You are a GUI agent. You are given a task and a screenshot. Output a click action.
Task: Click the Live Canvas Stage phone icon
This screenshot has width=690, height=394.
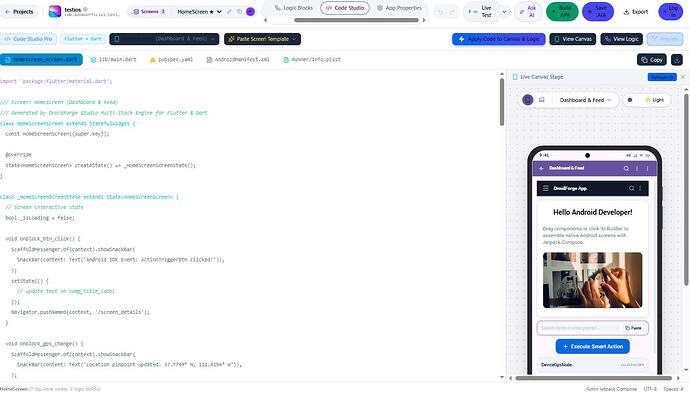(515, 77)
